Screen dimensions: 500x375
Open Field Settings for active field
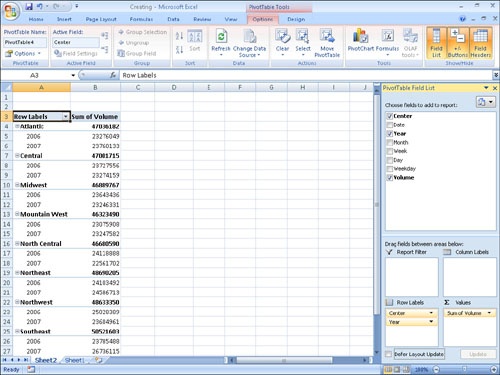coord(76,53)
